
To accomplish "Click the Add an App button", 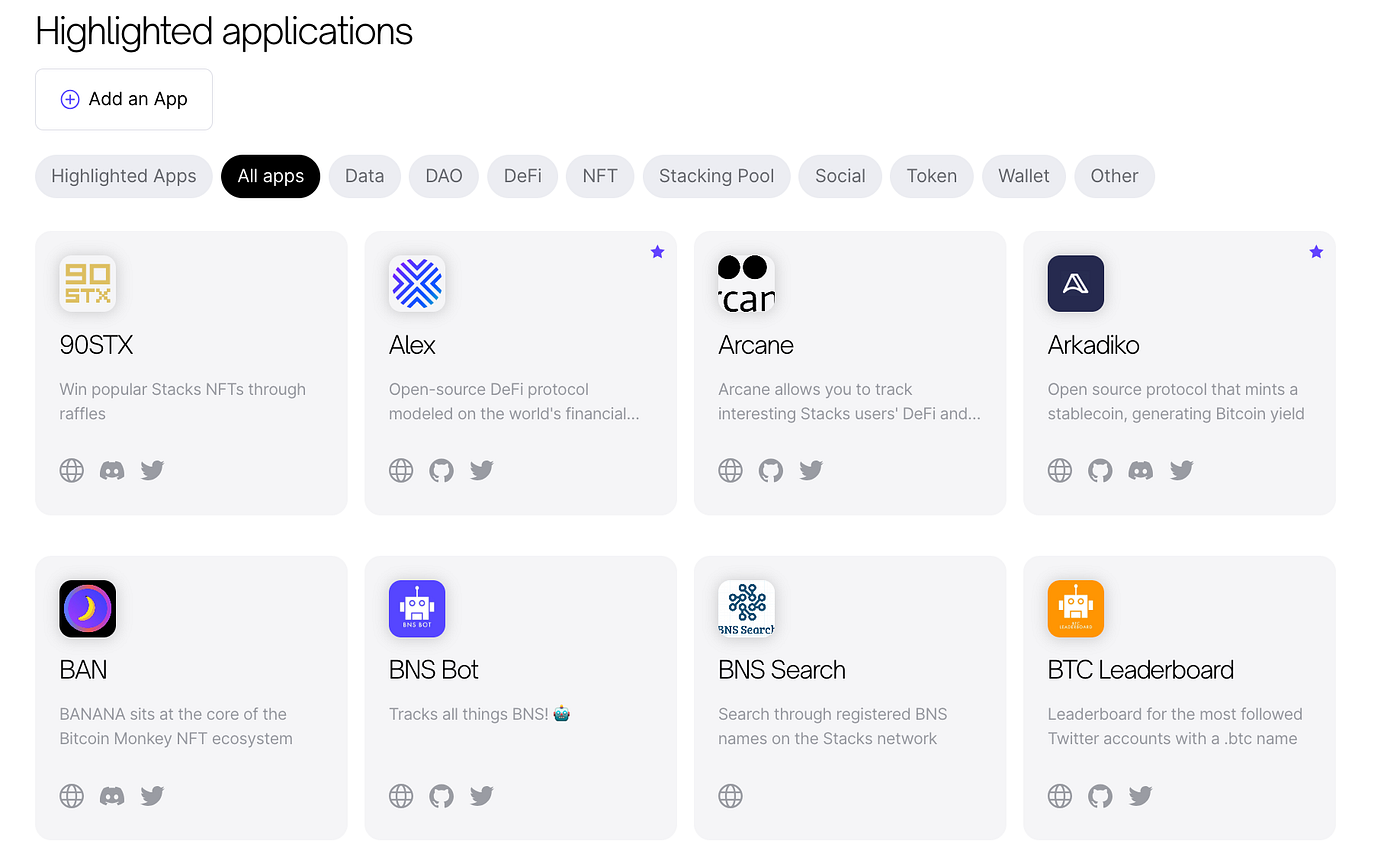I will [123, 99].
